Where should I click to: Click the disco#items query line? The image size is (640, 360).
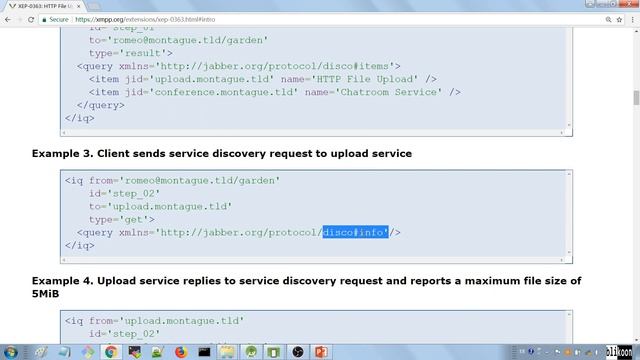(x=238, y=66)
